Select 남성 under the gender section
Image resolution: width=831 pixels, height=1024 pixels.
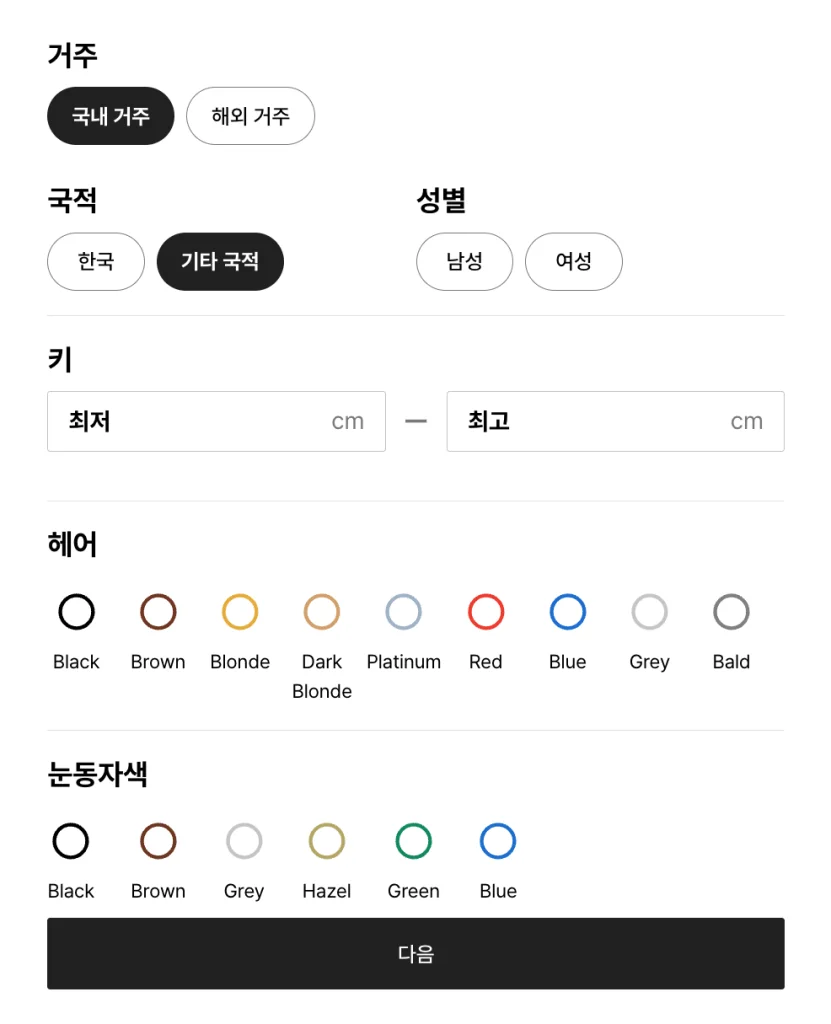(x=464, y=261)
